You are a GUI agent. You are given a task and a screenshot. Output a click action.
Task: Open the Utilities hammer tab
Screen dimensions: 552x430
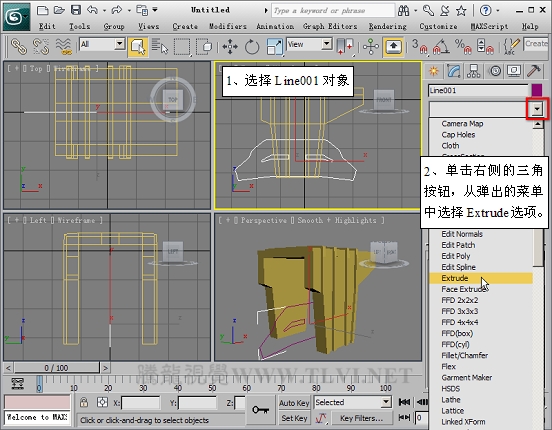(534, 71)
